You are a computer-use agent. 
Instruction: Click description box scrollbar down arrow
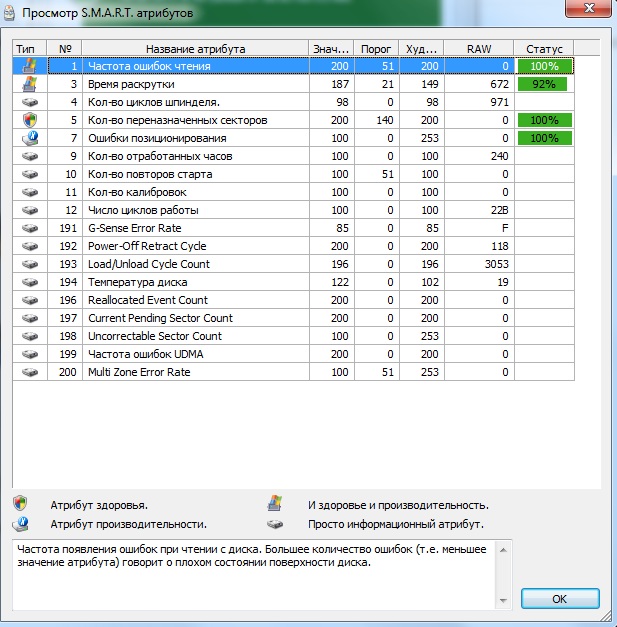pos(503,600)
